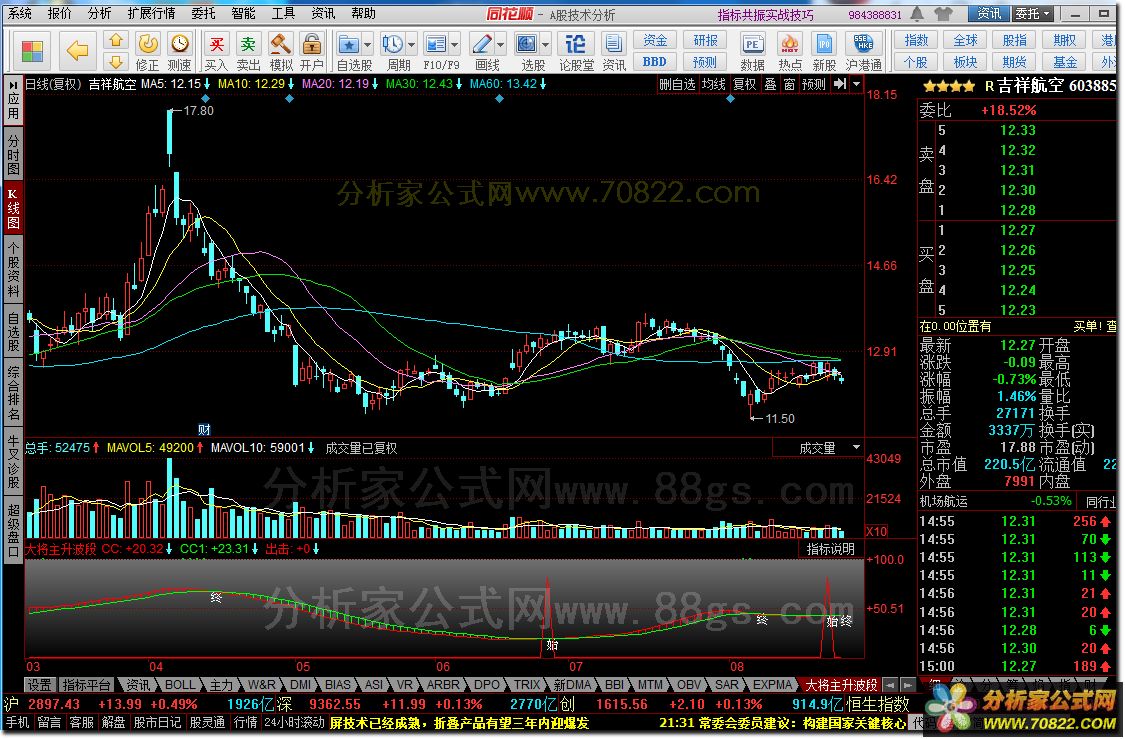Open the F10/F9 company info icon
The width and height of the screenshot is (1125, 739).
pos(436,44)
